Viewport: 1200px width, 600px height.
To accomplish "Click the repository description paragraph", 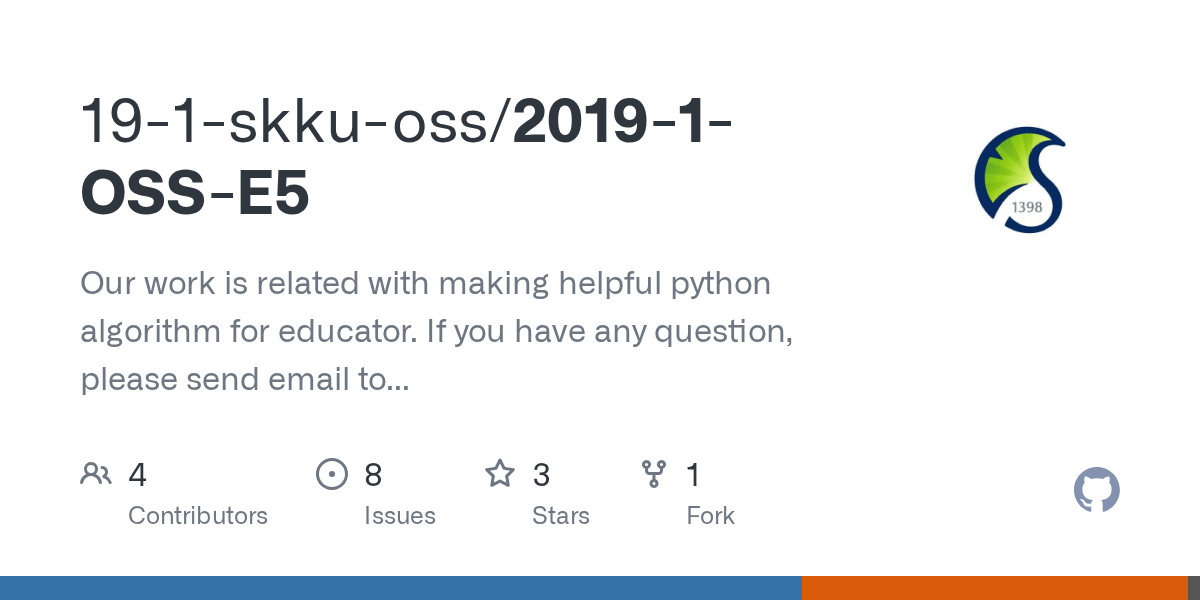I will click(437, 331).
